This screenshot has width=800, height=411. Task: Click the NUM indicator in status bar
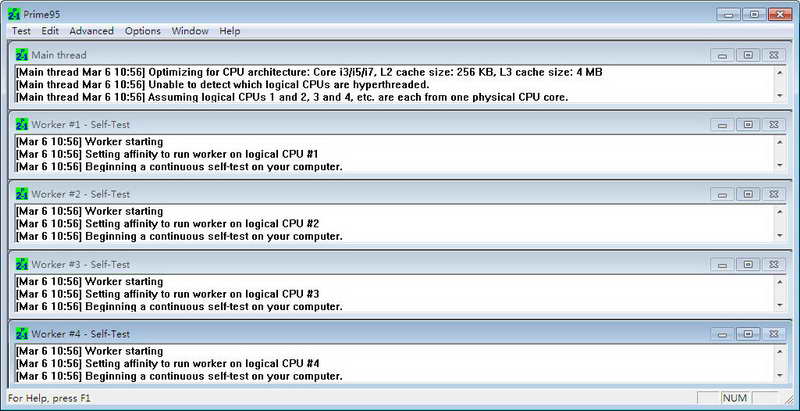pyautogui.click(x=735, y=398)
